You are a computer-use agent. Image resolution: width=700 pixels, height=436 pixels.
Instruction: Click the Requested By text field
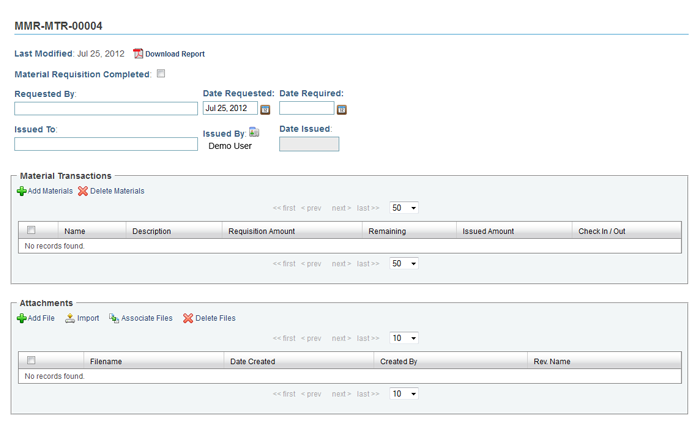pyautogui.click(x=106, y=108)
